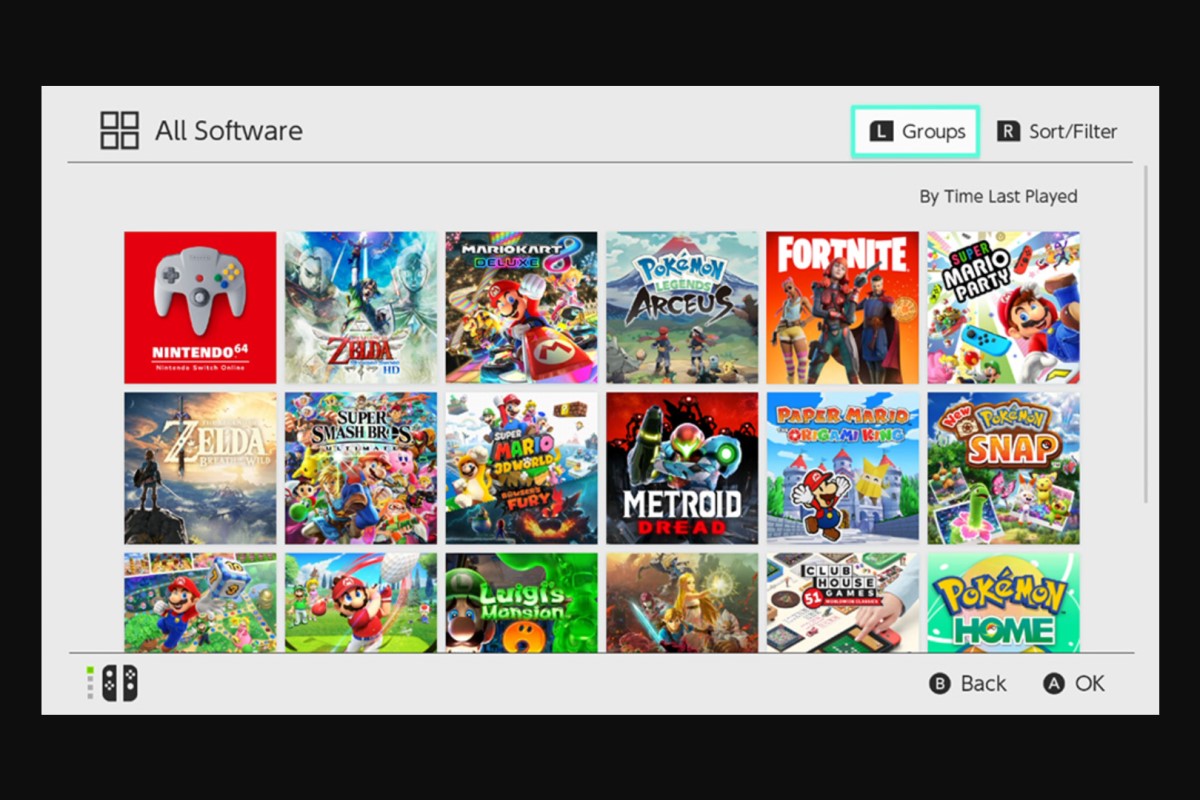Click the By Time Last Played sort label
This screenshot has height=800, width=1200.
[999, 196]
